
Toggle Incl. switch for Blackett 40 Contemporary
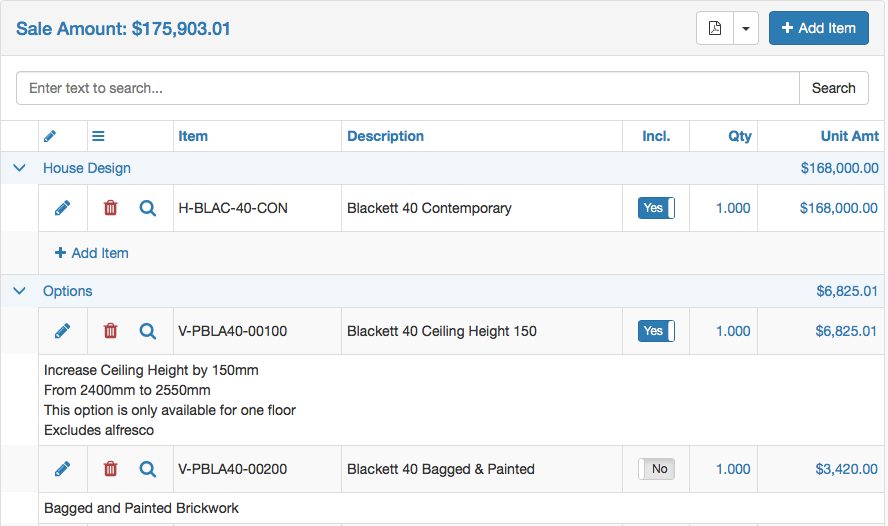click(x=656, y=208)
